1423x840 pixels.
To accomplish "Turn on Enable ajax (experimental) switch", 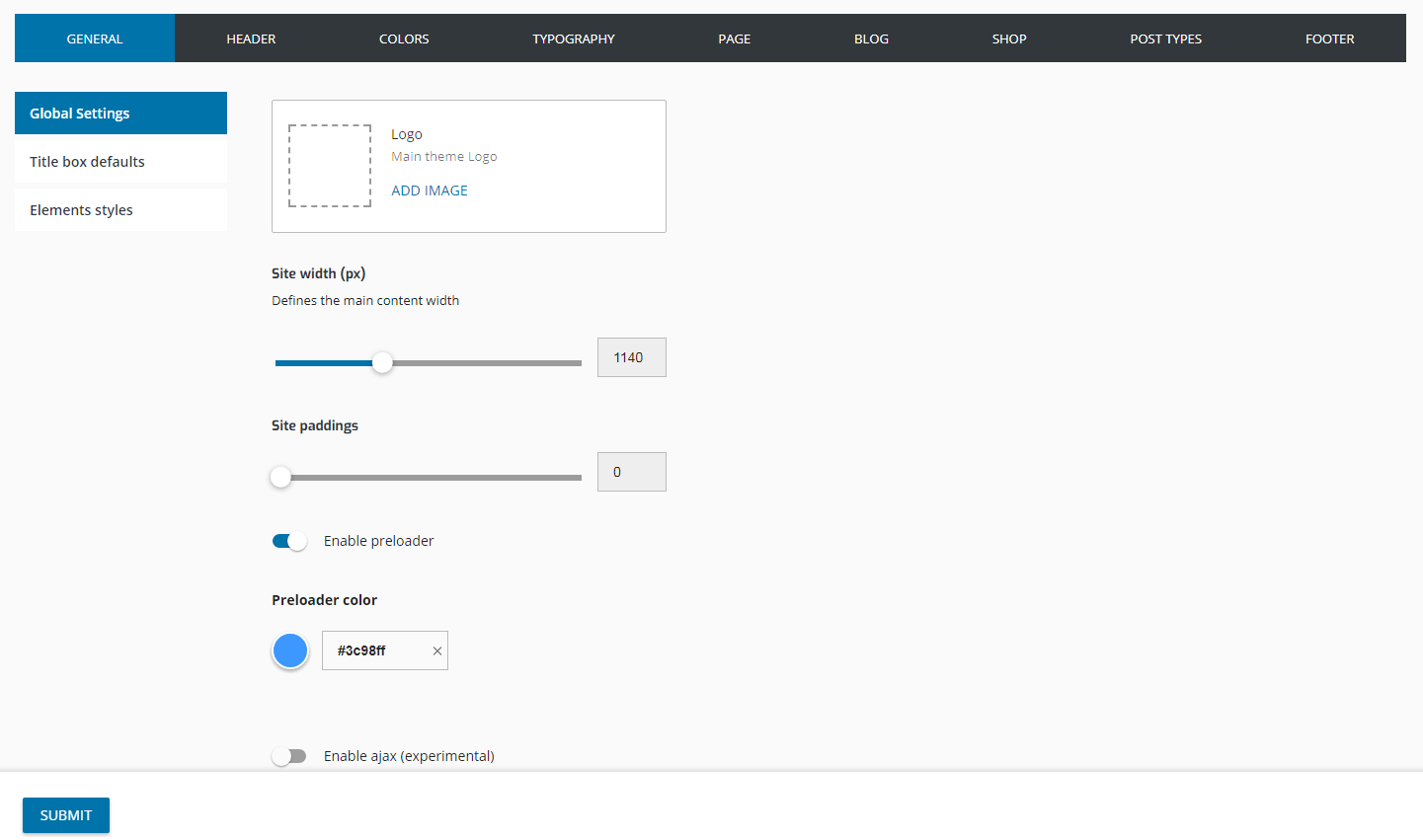I will pyautogui.click(x=289, y=756).
